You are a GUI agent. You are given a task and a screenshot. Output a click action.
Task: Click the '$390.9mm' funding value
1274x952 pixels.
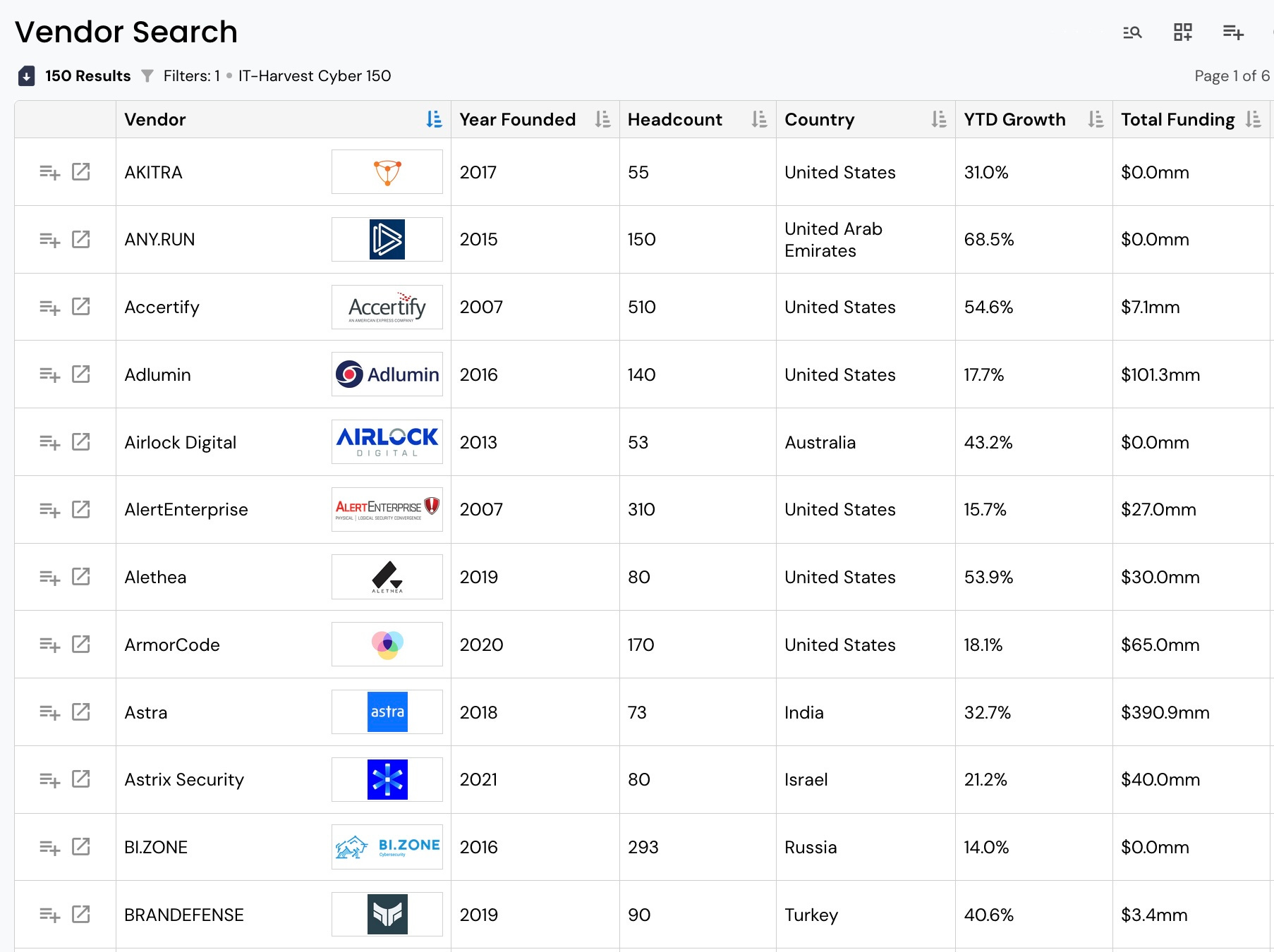coord(1165,712)
